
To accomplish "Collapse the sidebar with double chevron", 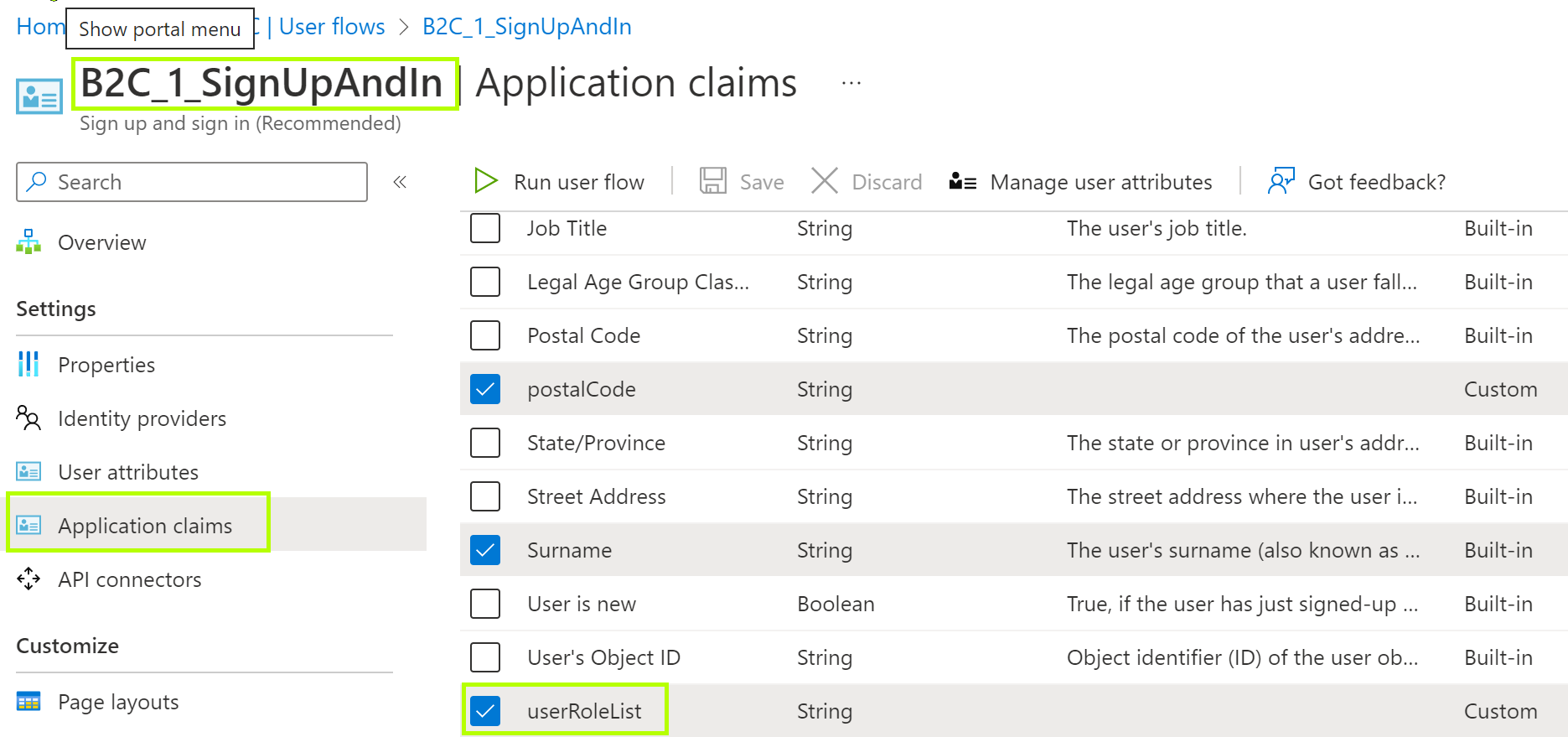I will pyautogui.click(x=400, y=182).
